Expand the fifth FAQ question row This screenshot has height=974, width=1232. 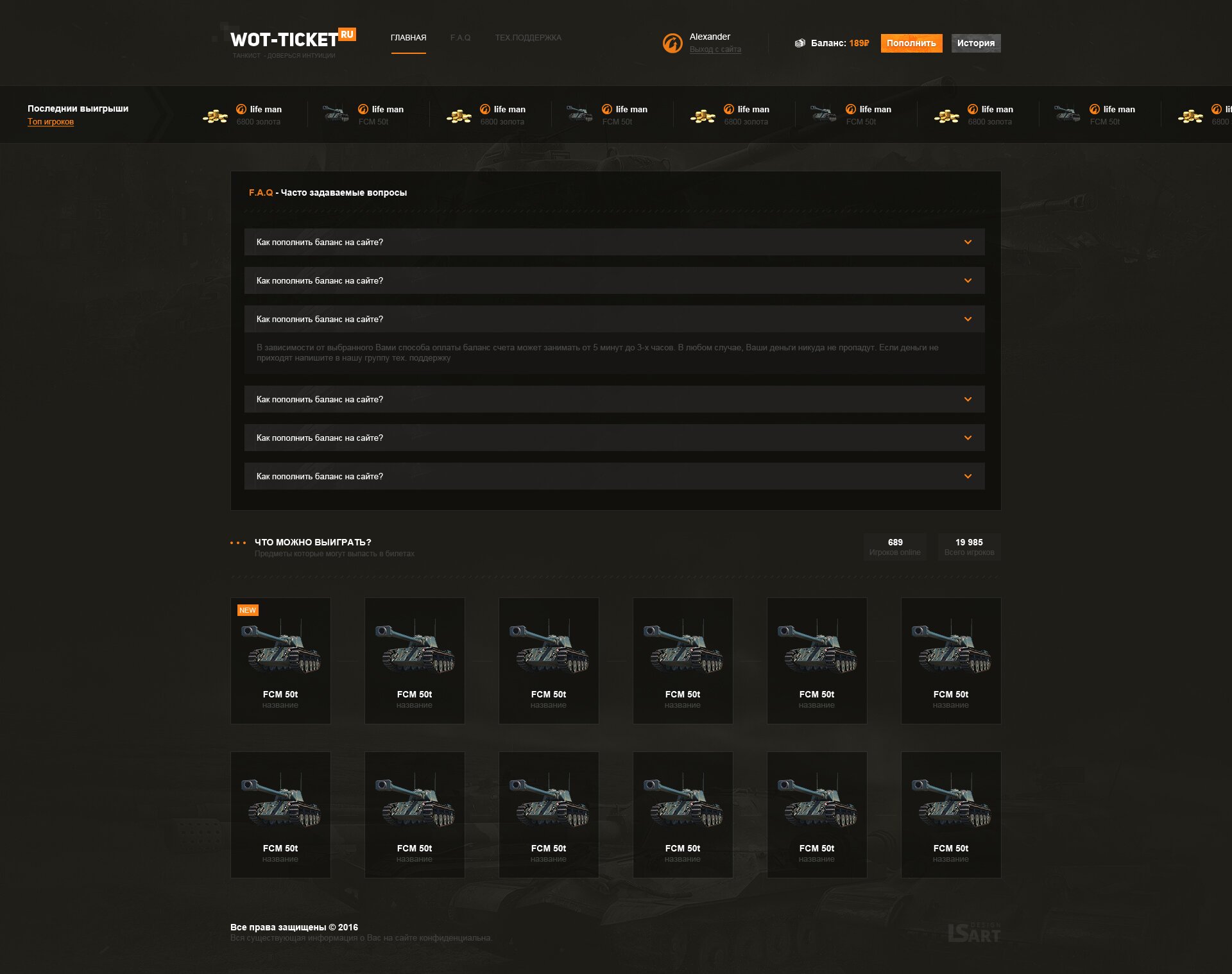[614, 438]
